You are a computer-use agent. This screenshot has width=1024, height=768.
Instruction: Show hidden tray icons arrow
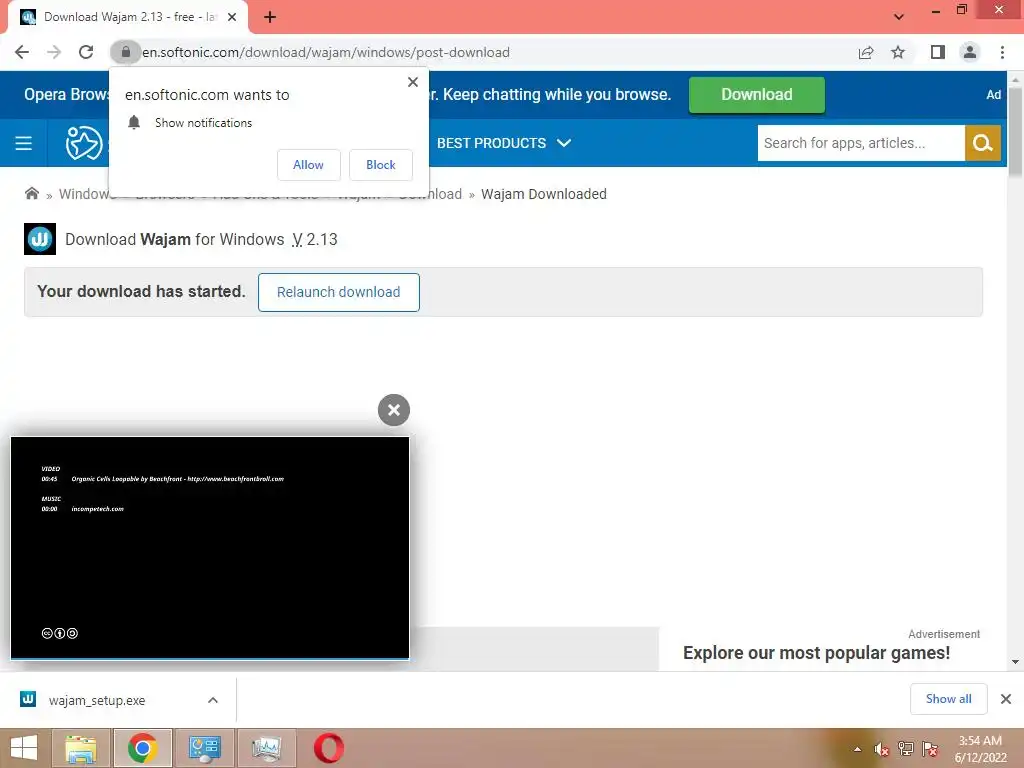pyautogui.click(x=857, y=749)
